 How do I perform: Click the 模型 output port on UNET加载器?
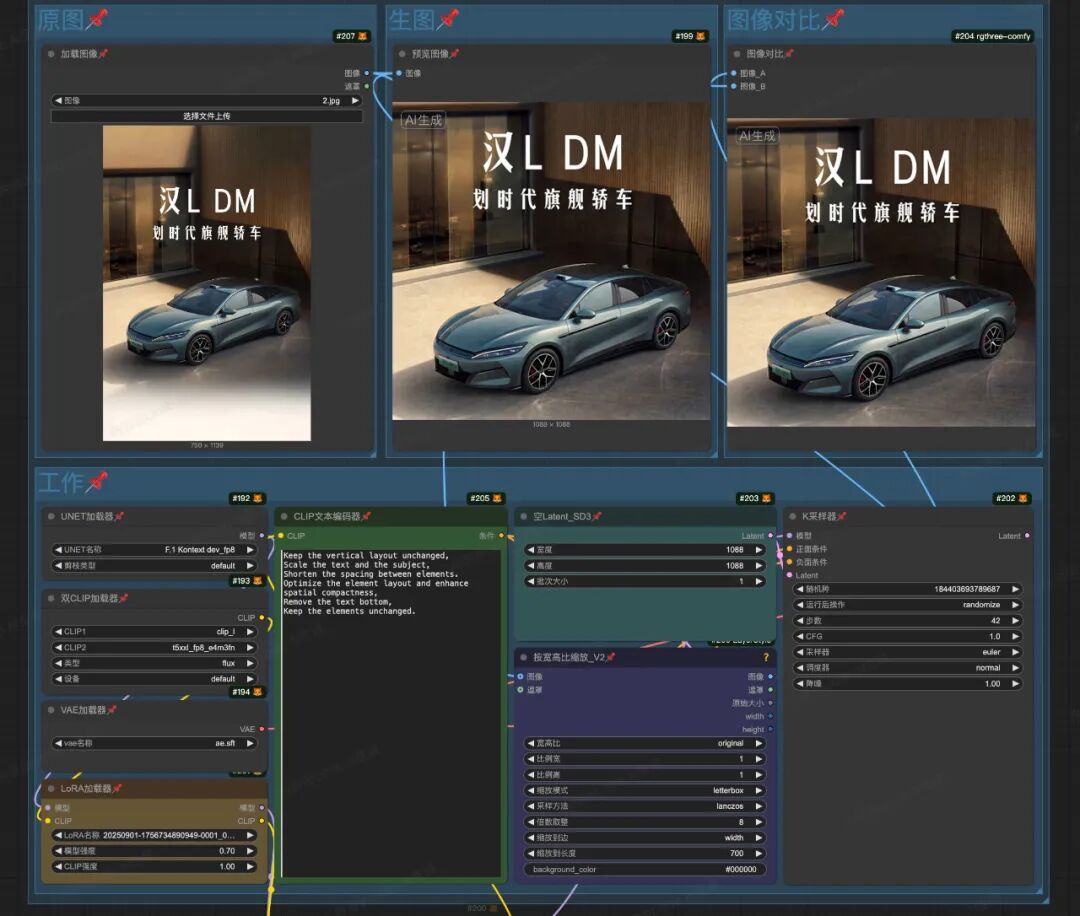click(262, 536)
